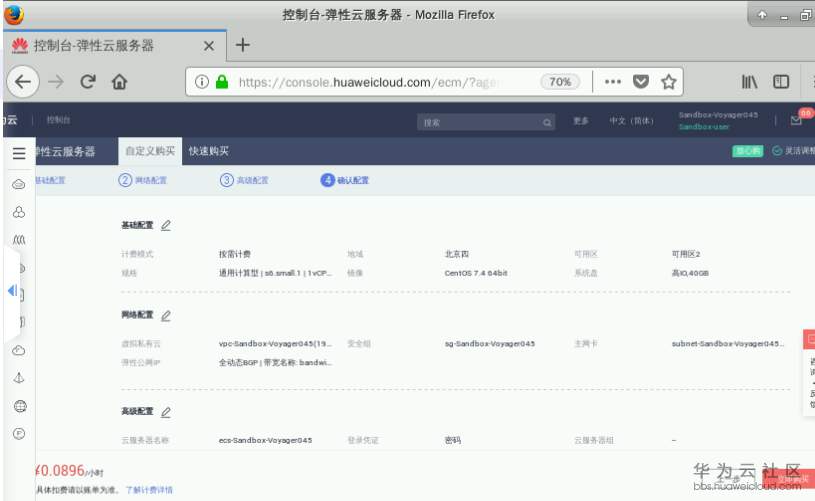Open the Firefox Library icon
815x501 pixels.
(x=749, y=82)
